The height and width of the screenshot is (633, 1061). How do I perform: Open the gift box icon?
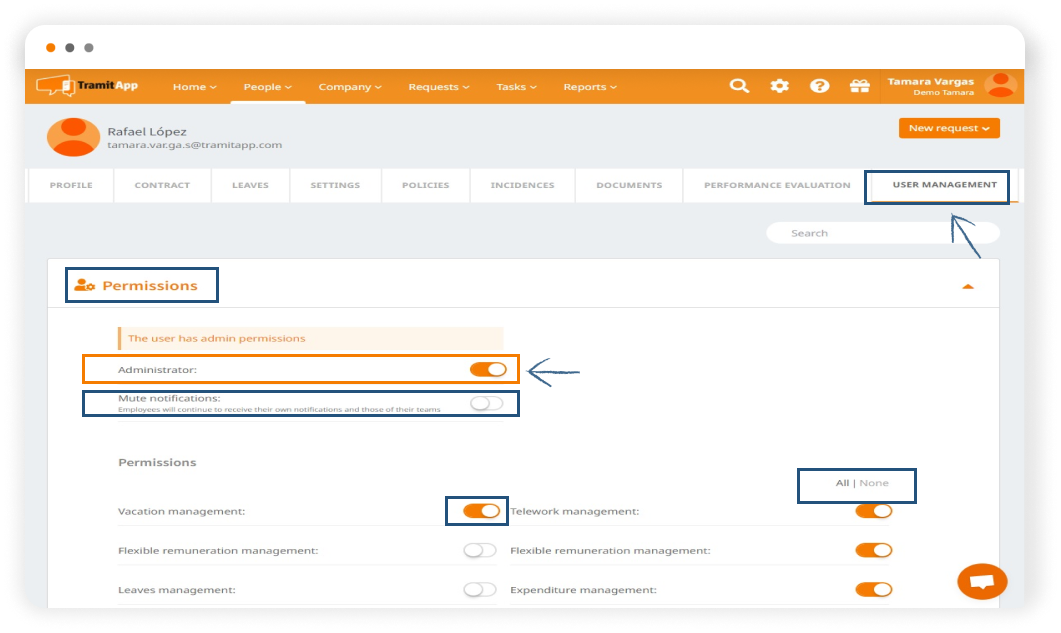(x=859, y=86)
